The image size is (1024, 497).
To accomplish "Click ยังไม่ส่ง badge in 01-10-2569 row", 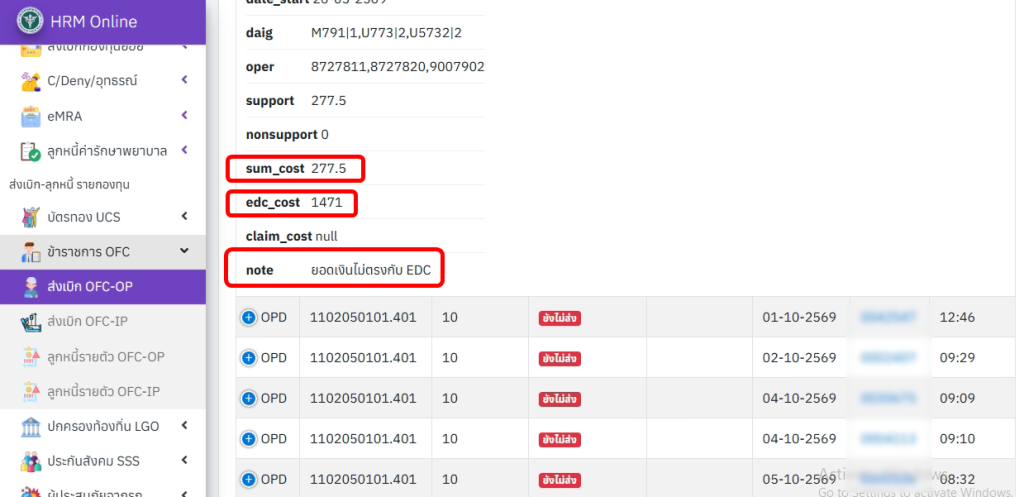I will [x=560, y=318].
